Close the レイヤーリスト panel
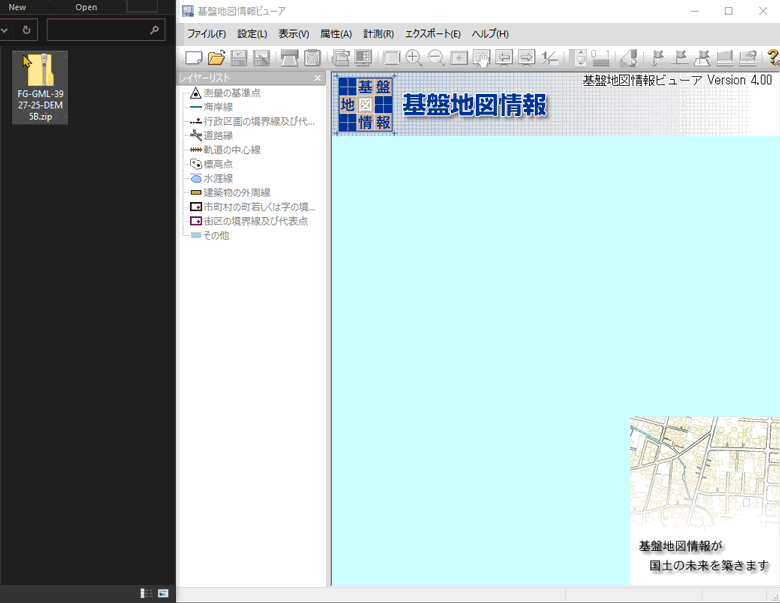780x603 pixels. coord(318,78)
